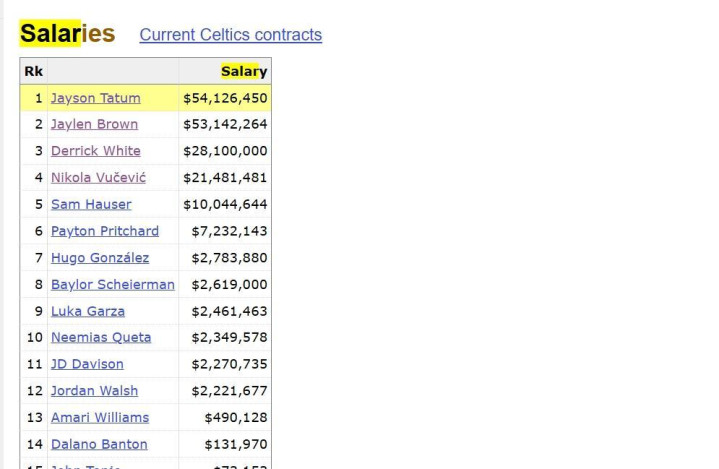The height and width of the screenshot is (469, 719).
Task: Click the Hugo González name link
Action: (x=100, y=258)
